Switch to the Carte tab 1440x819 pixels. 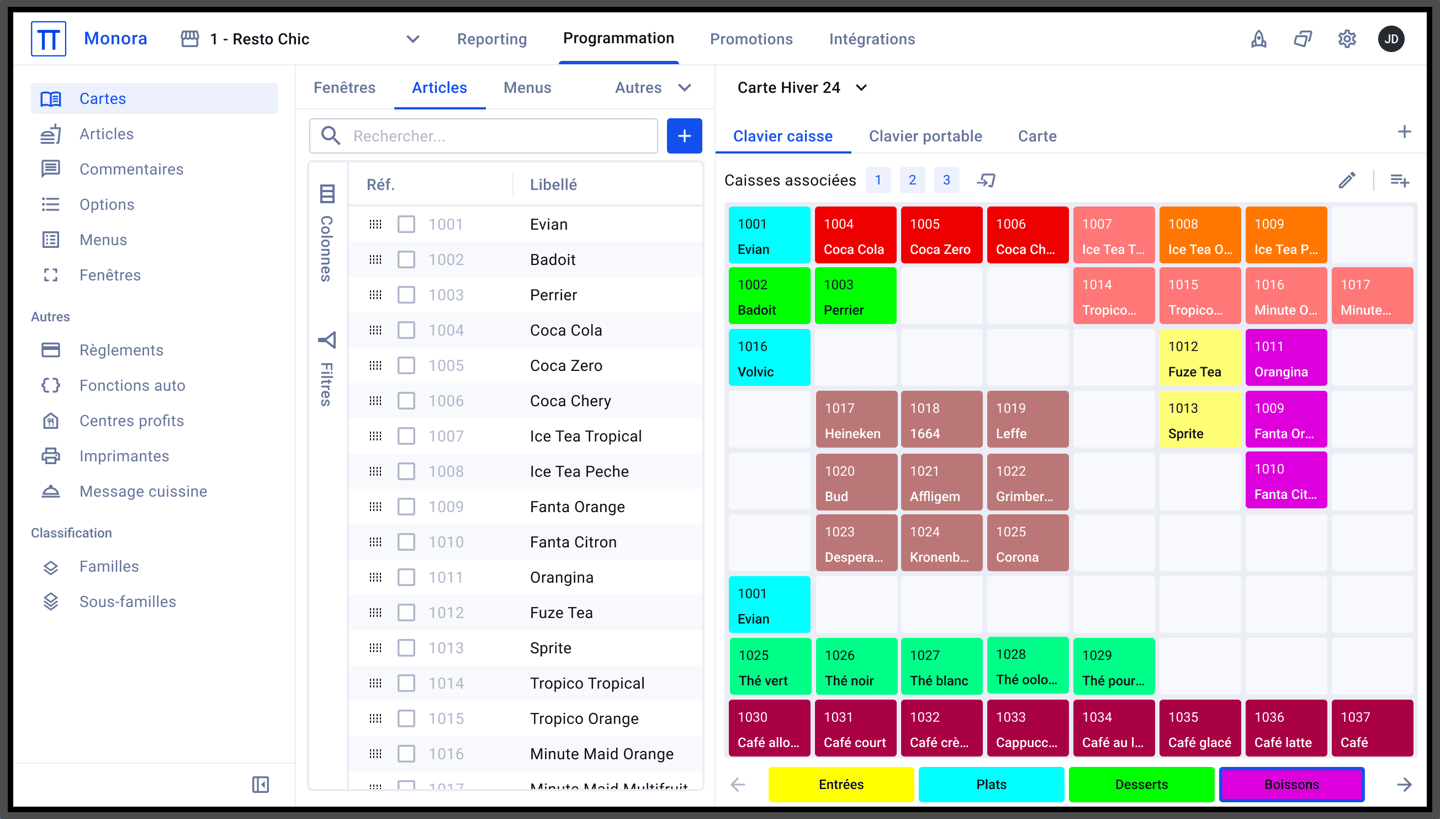pos(1037,136)
